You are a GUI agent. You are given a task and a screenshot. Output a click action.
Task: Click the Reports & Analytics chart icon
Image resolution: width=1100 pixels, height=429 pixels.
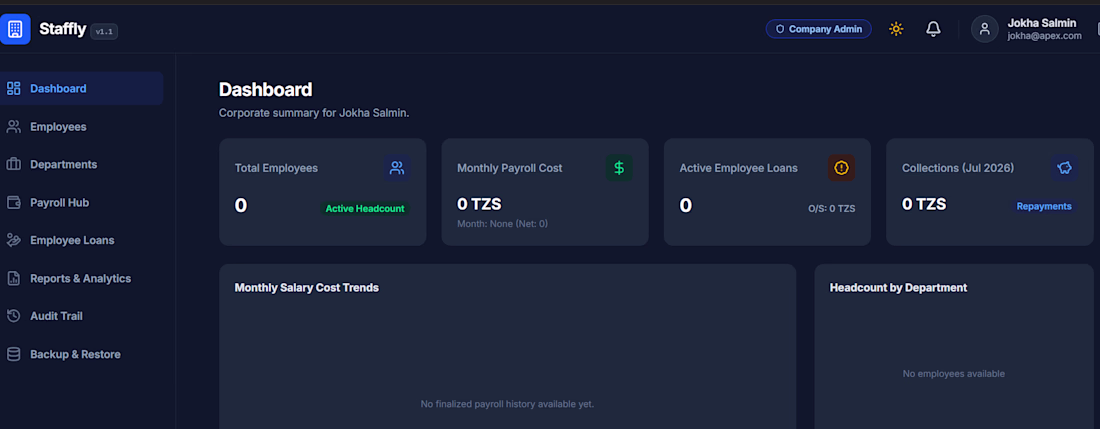click(x=13, y=278)
